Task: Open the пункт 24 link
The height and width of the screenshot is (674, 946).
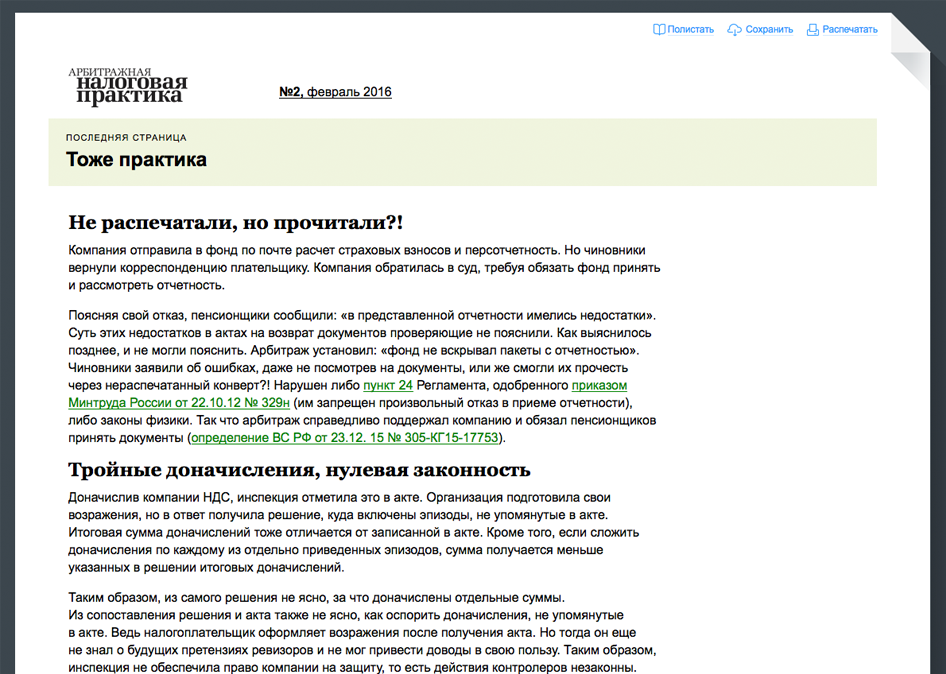Action: 388,385
